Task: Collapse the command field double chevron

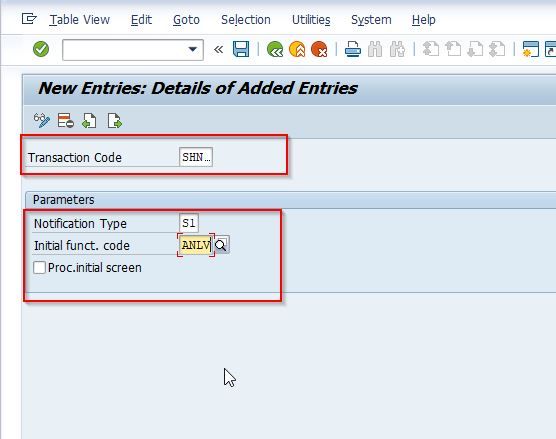Action: (x=218, y=49)
